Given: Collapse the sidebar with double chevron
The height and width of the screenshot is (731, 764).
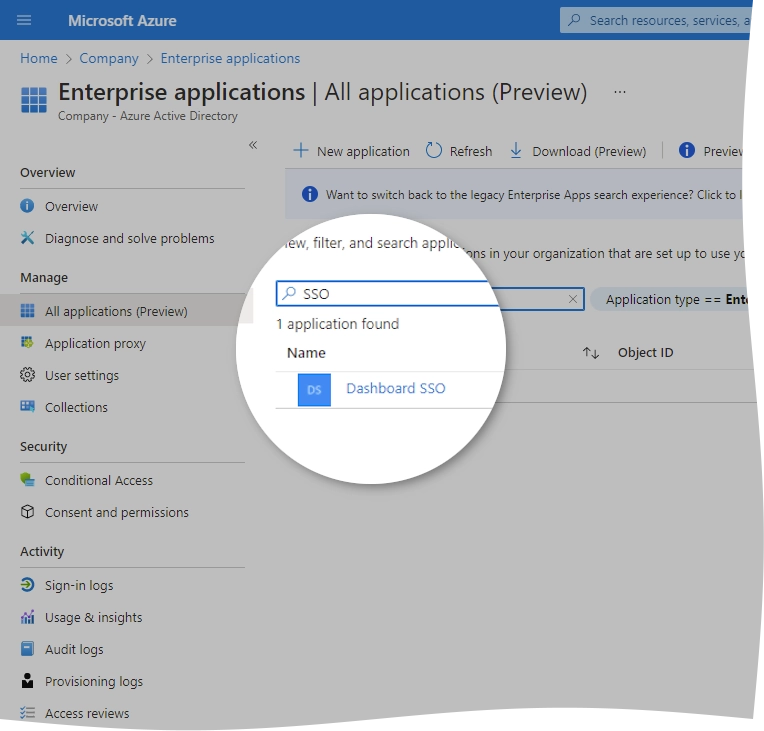Looking at the screenshot, I should (x=253, y=145).
